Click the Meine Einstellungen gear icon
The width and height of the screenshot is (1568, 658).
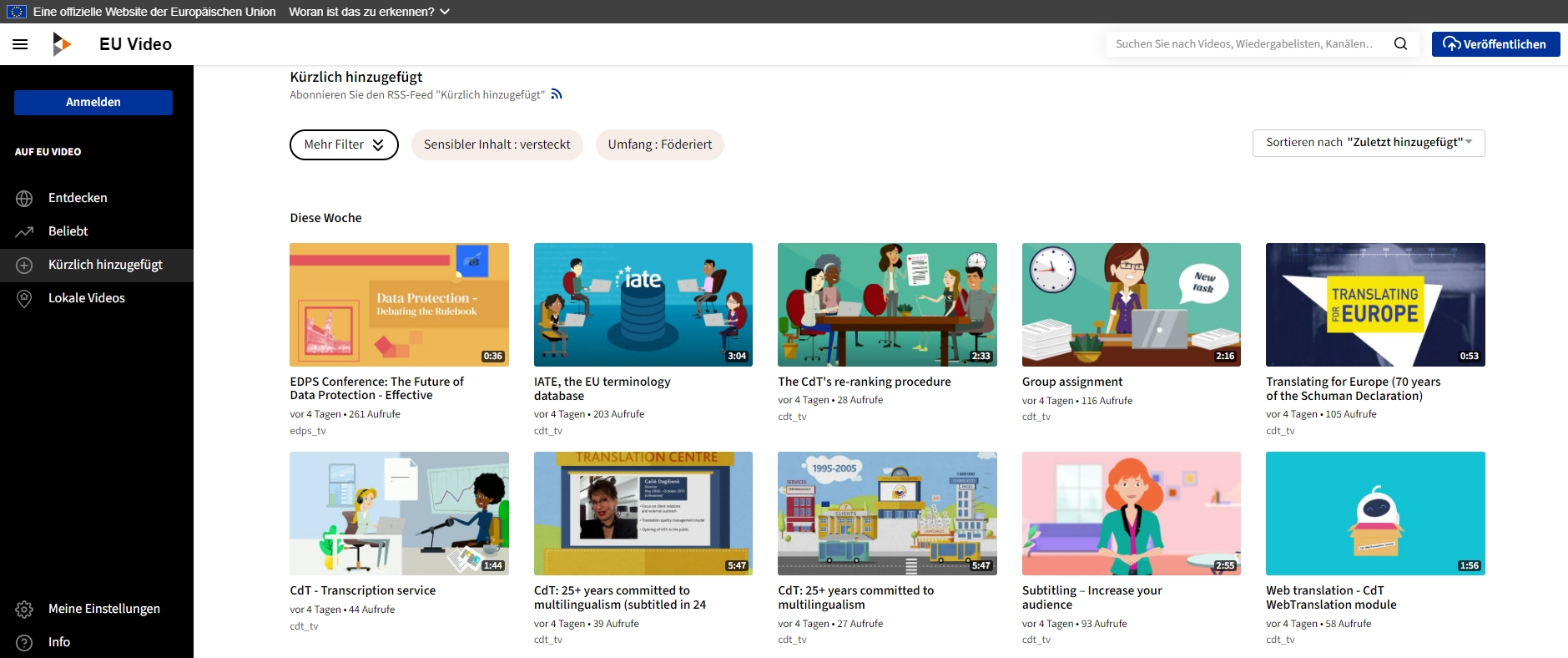[24, 610]
